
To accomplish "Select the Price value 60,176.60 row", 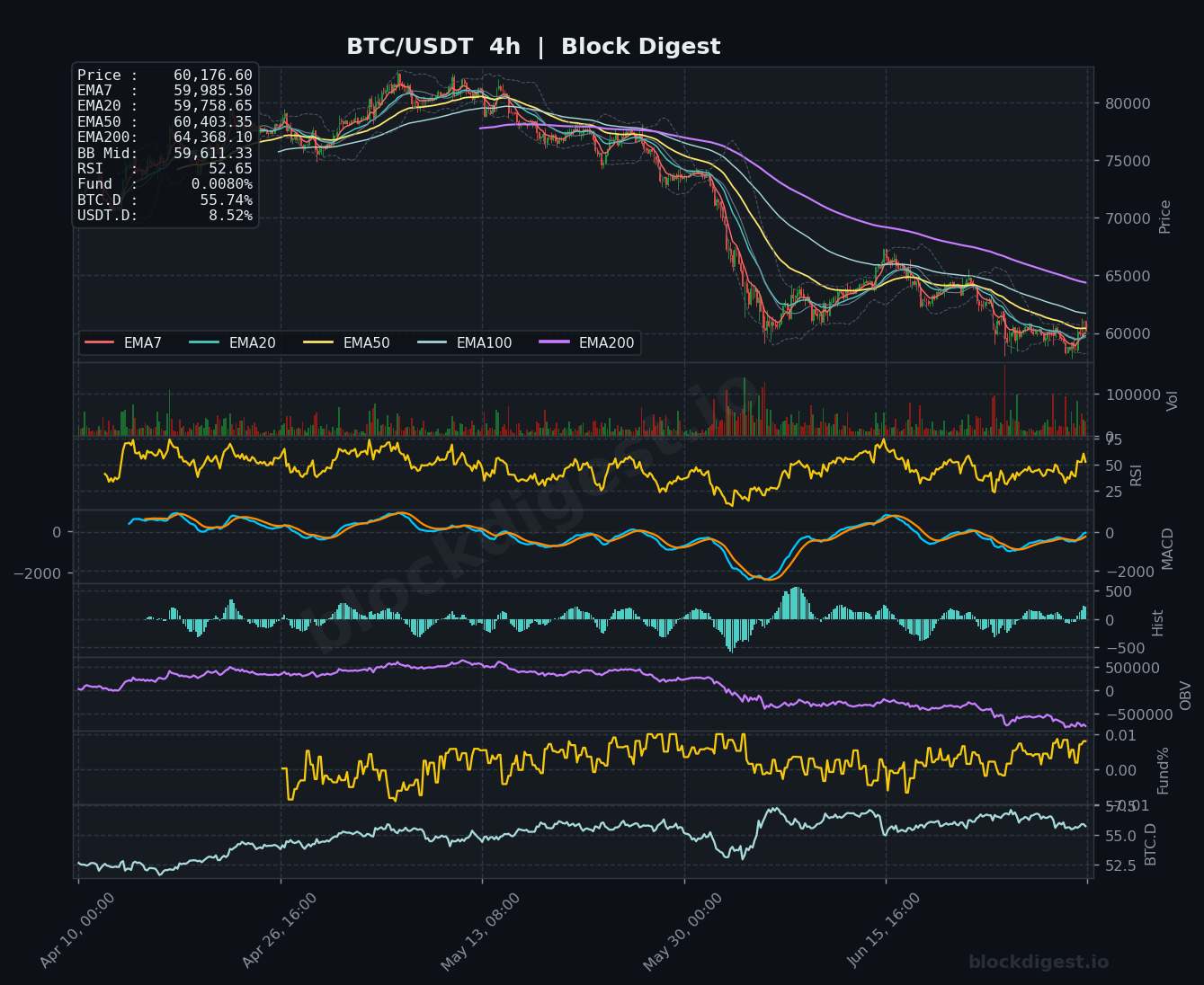I will [x=165, y=75].
